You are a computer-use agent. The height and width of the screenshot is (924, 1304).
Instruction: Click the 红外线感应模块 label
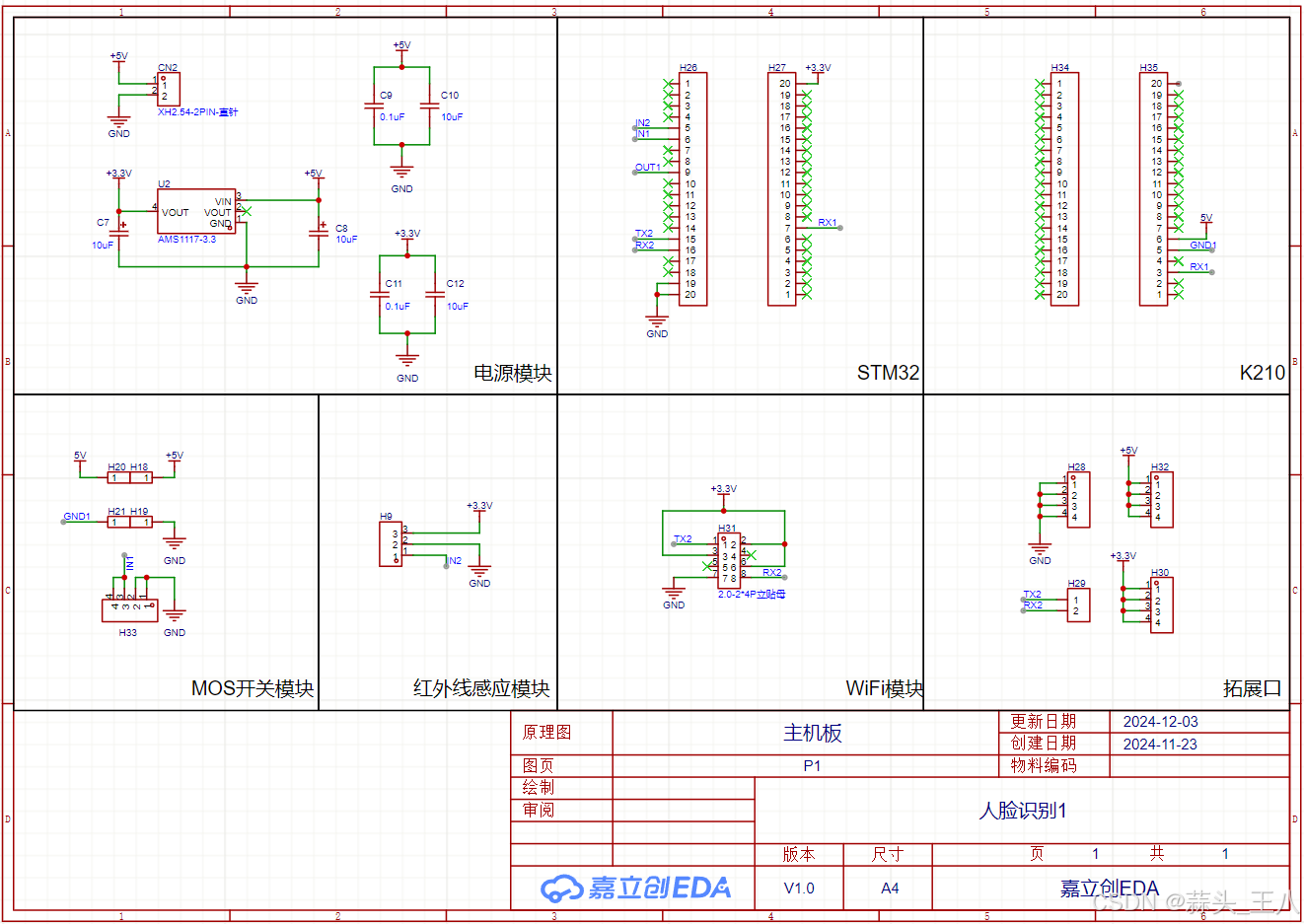pyautogui.click(x=481, y=688)
